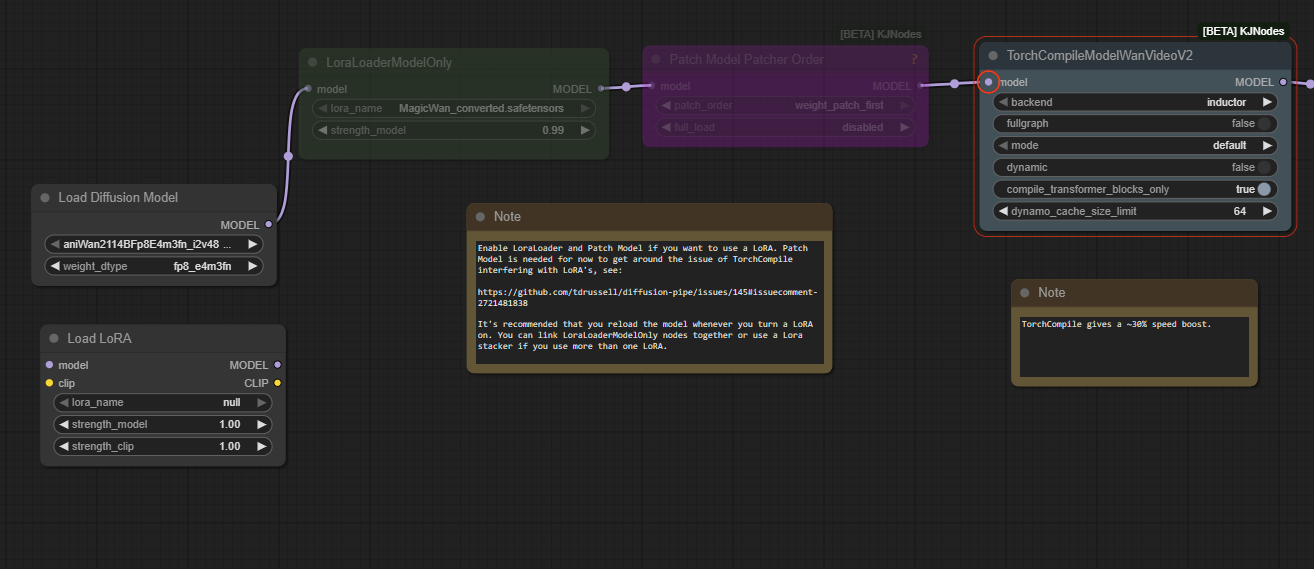Click the Patch Model Patcher Order MODEL output port
This screenshot has width=1314, height=569.
(920, 86)
